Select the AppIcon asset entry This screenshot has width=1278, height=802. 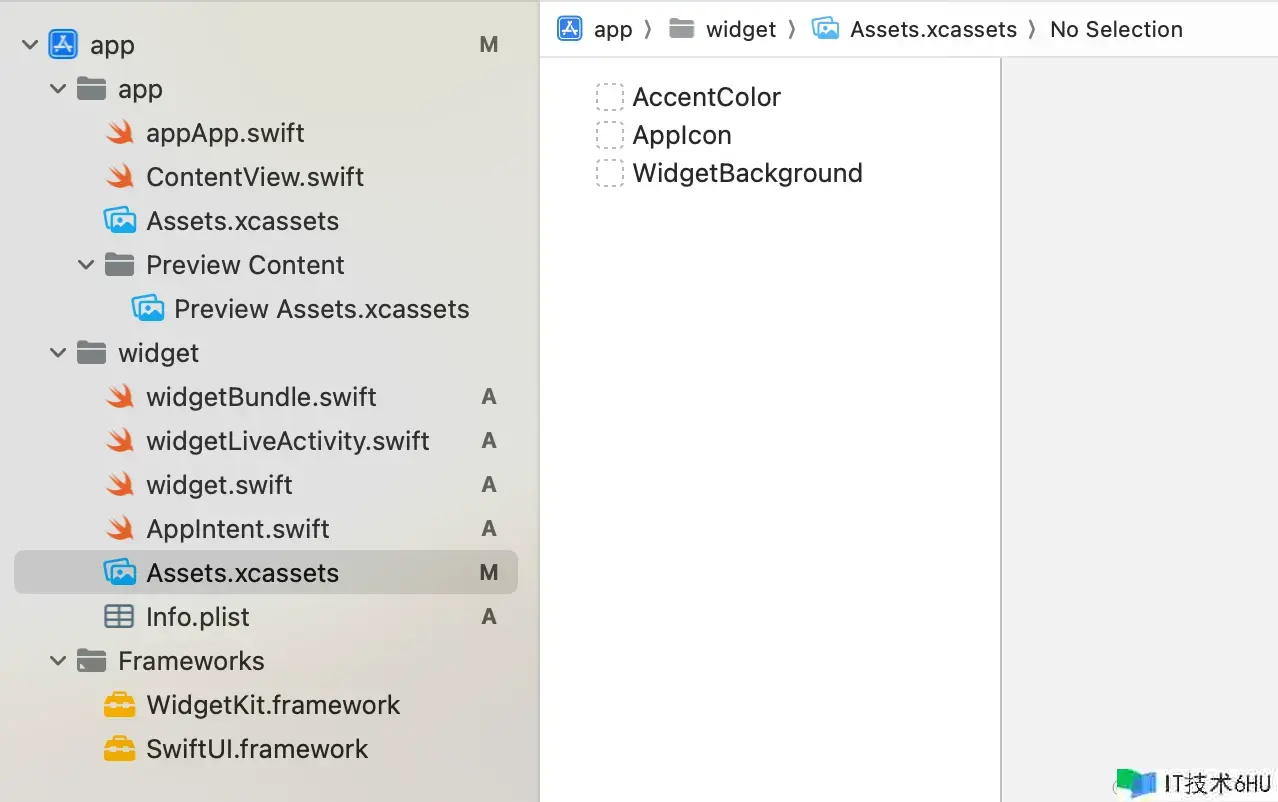pos(681,135)
